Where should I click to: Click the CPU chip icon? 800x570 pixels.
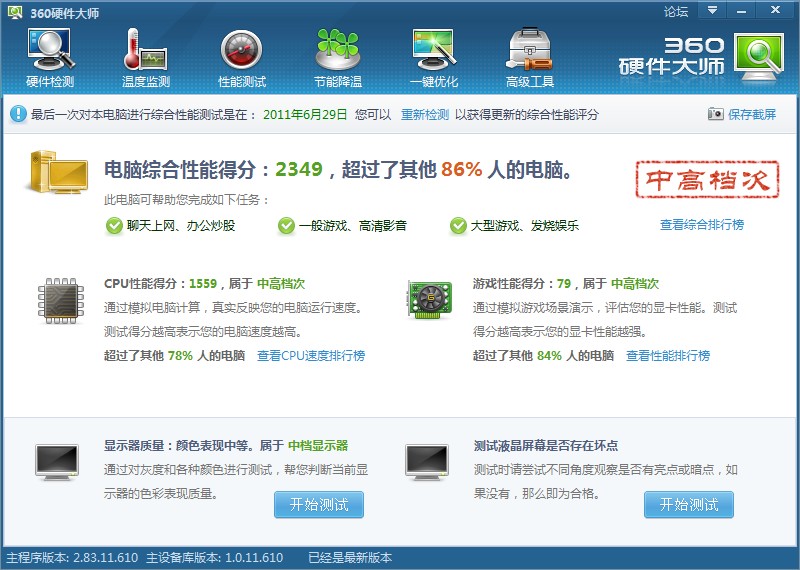click(61, 301)
